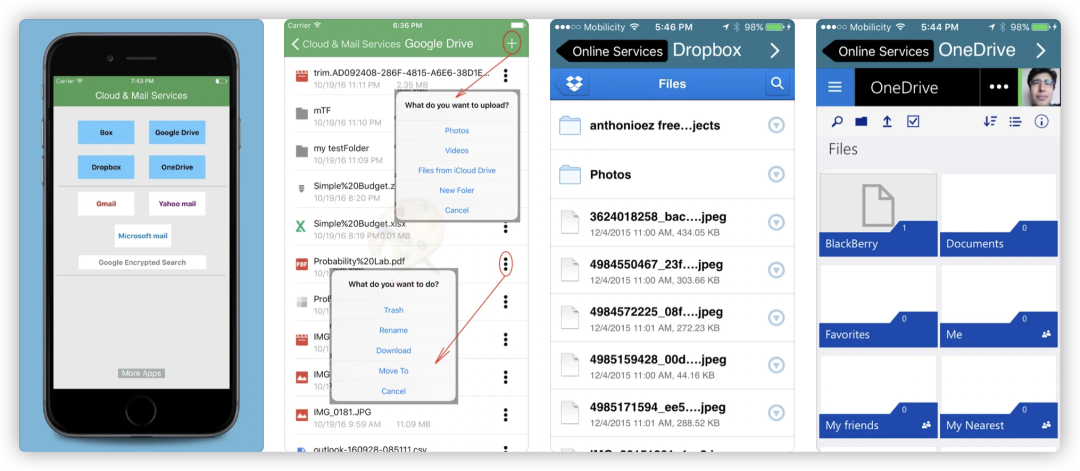Expand options arrow for 3624018258_bac jpeg
This screenshot has height=471, width=1080.
(776, 222)
